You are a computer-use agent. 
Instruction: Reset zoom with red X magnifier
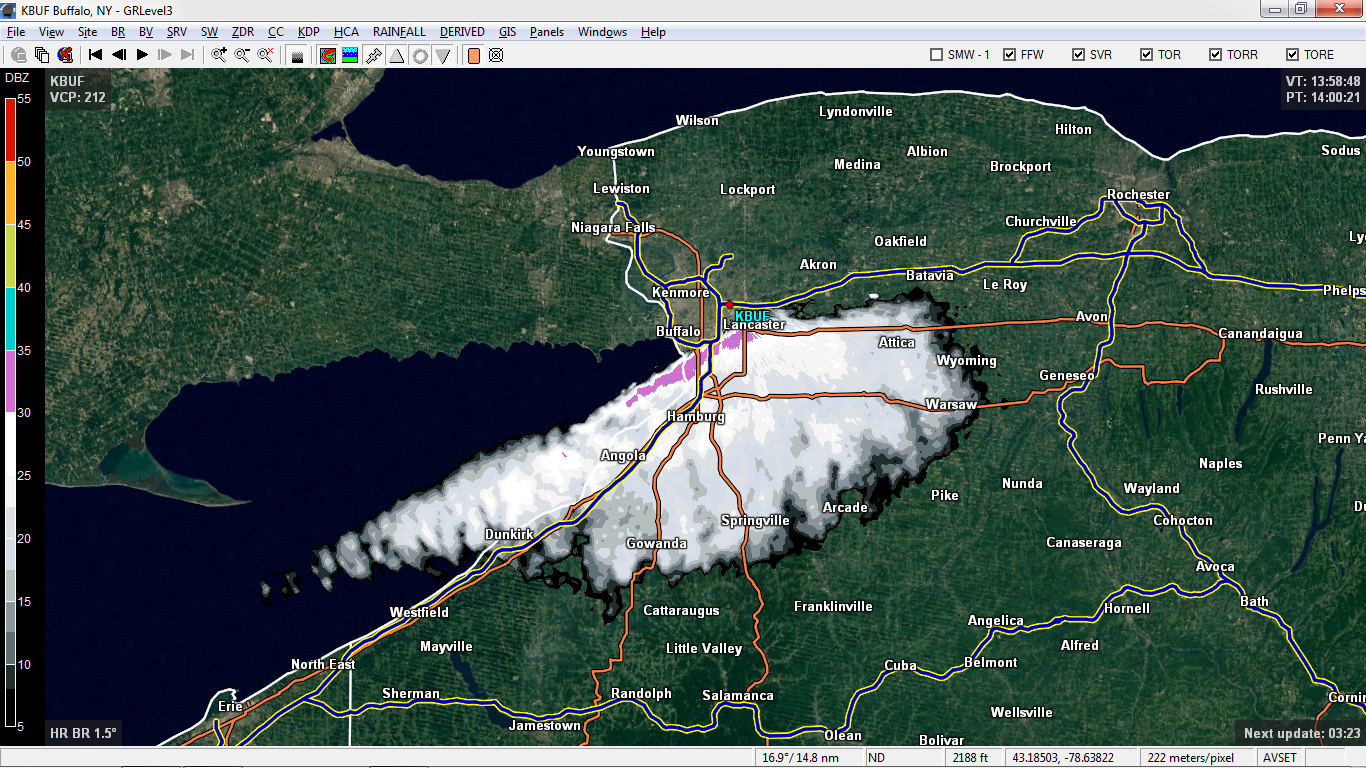(265, 55)
